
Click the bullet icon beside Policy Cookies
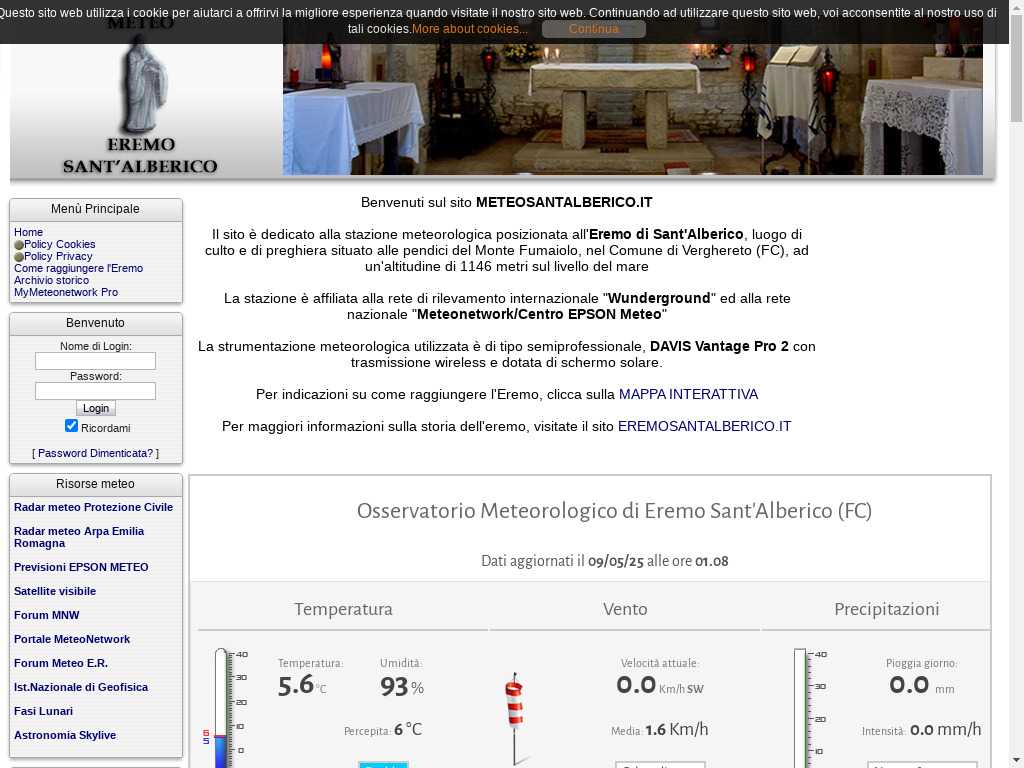pos(19,245)
